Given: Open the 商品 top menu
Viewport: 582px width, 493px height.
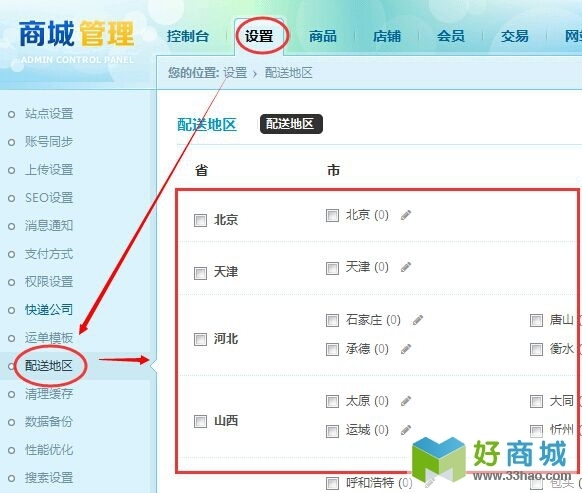Looking at the screenshot, I should click(323, 36).
